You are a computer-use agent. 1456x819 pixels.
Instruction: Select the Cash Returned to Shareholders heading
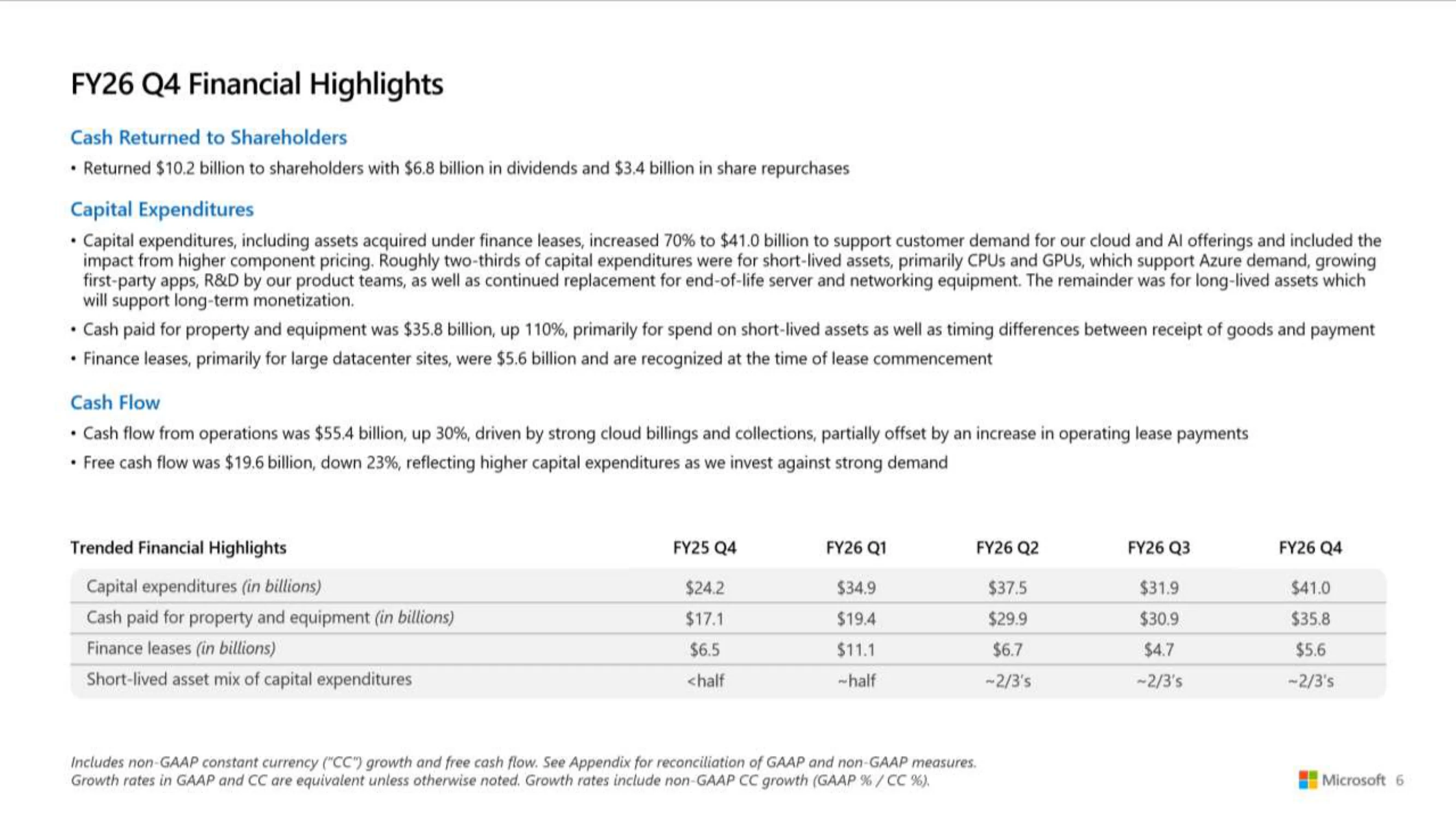[x=208, y=138]
